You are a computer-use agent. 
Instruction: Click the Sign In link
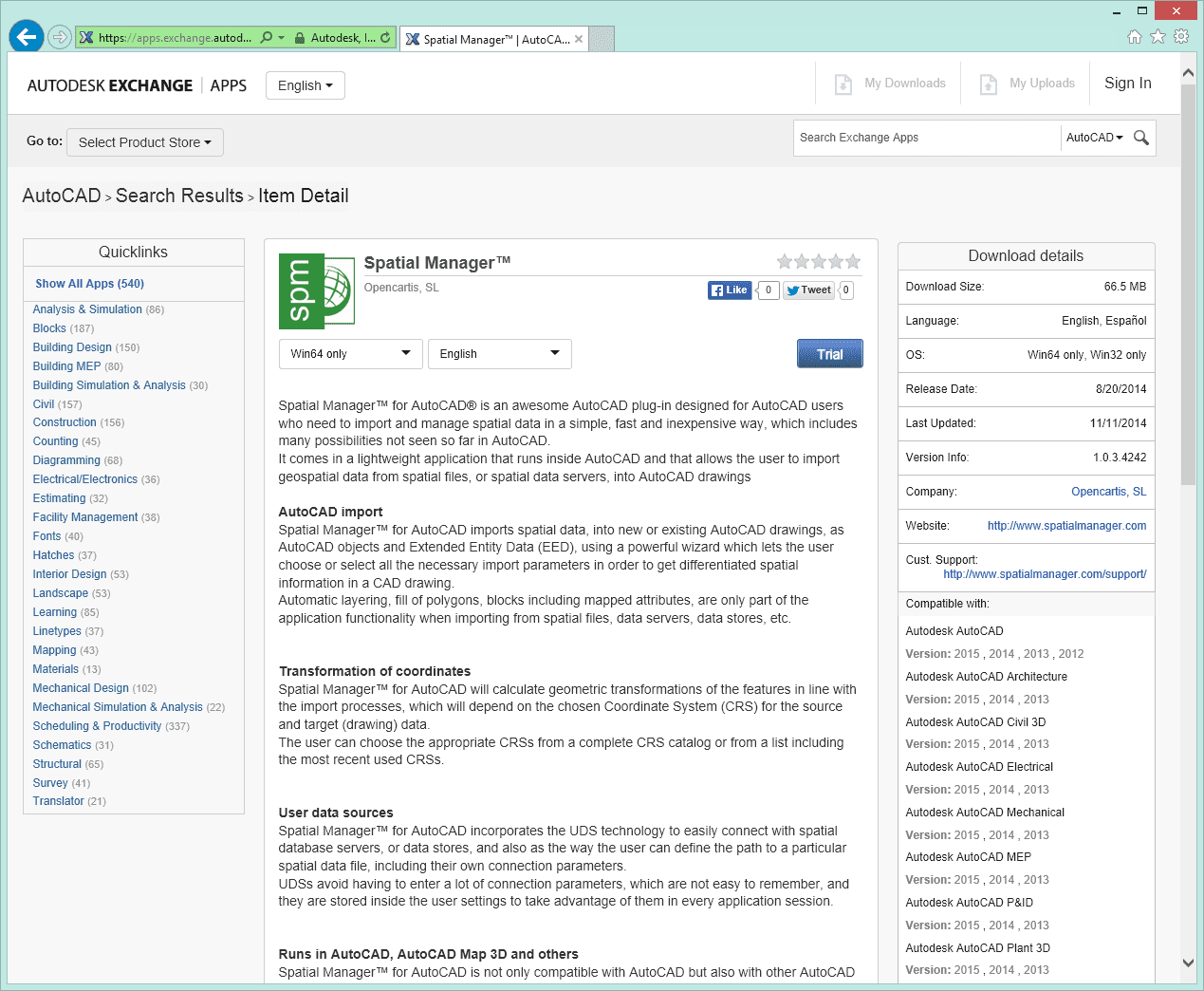1128,83
